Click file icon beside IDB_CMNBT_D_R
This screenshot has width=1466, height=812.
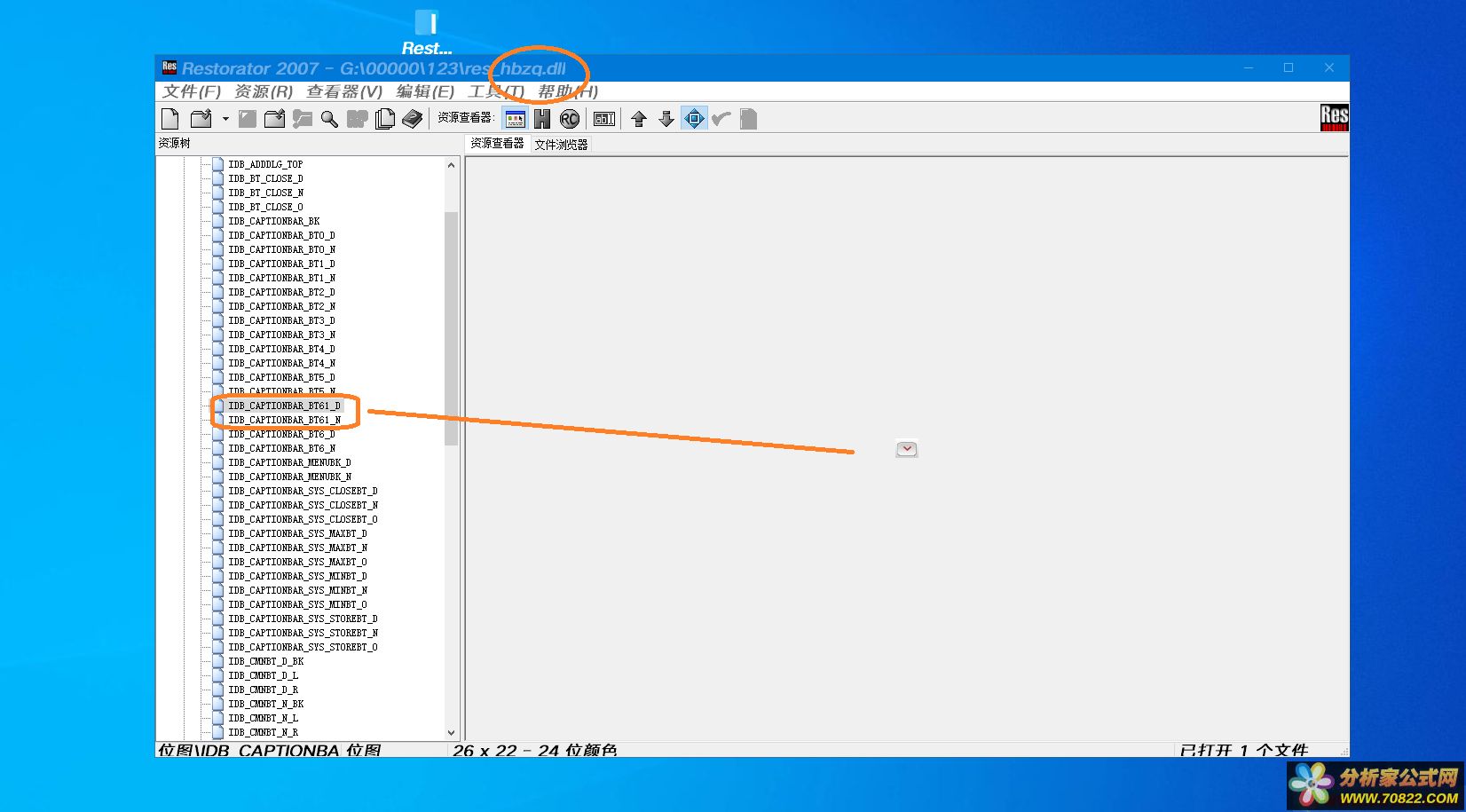pos(218,690)
